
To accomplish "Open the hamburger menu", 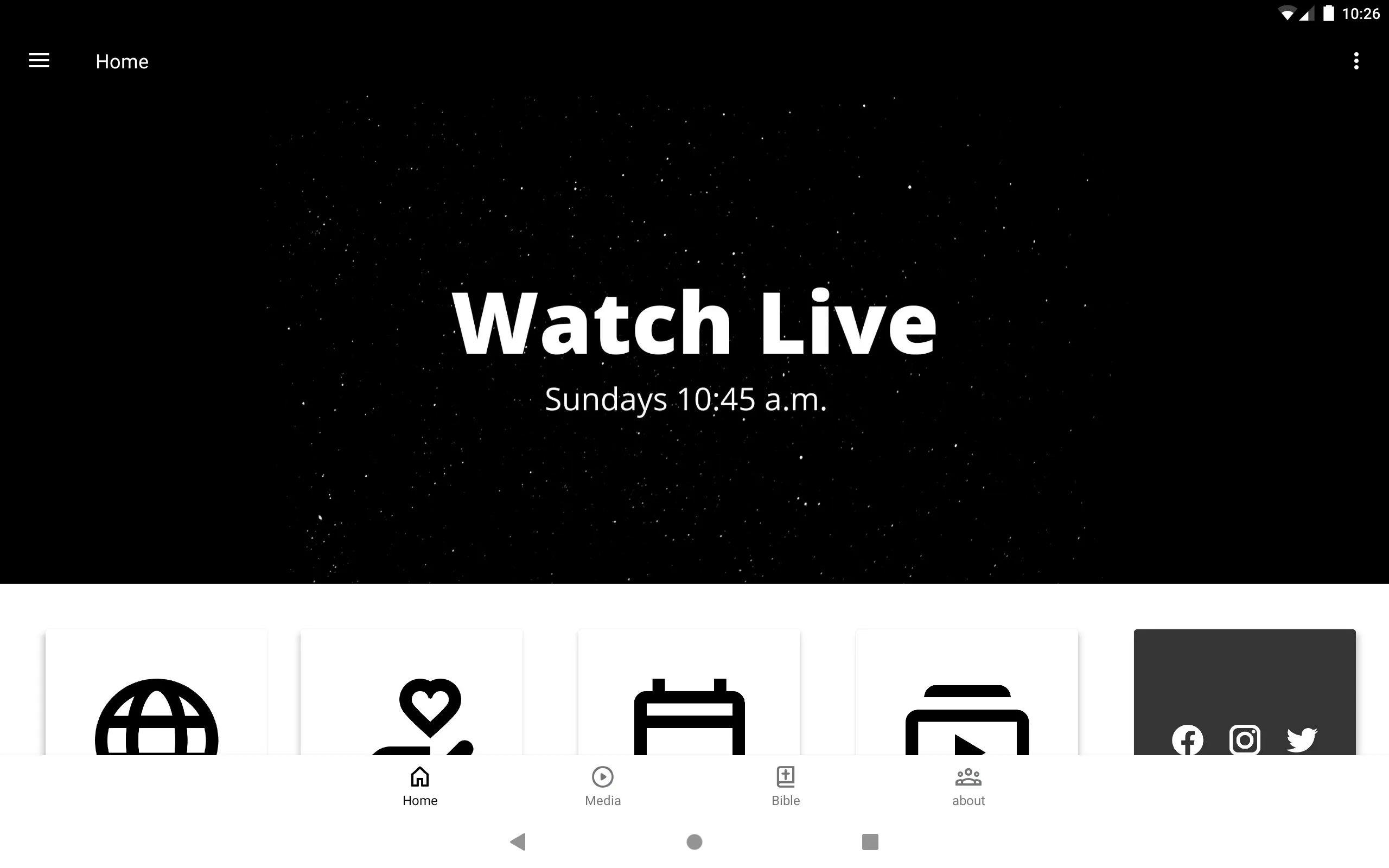I will pyautogui.click(x=39, y=60).
